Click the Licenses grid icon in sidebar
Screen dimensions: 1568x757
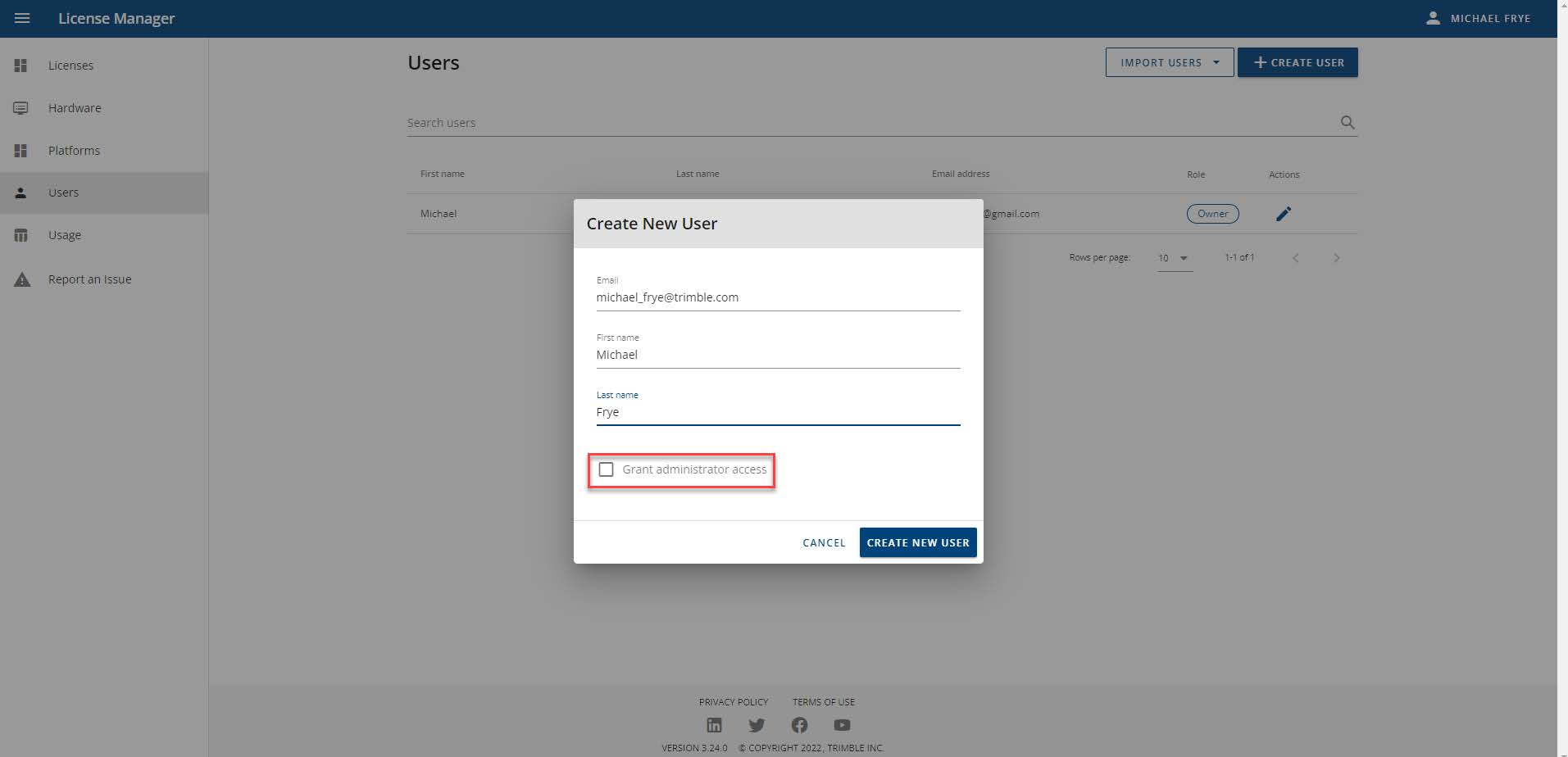[x=20, y=66]
